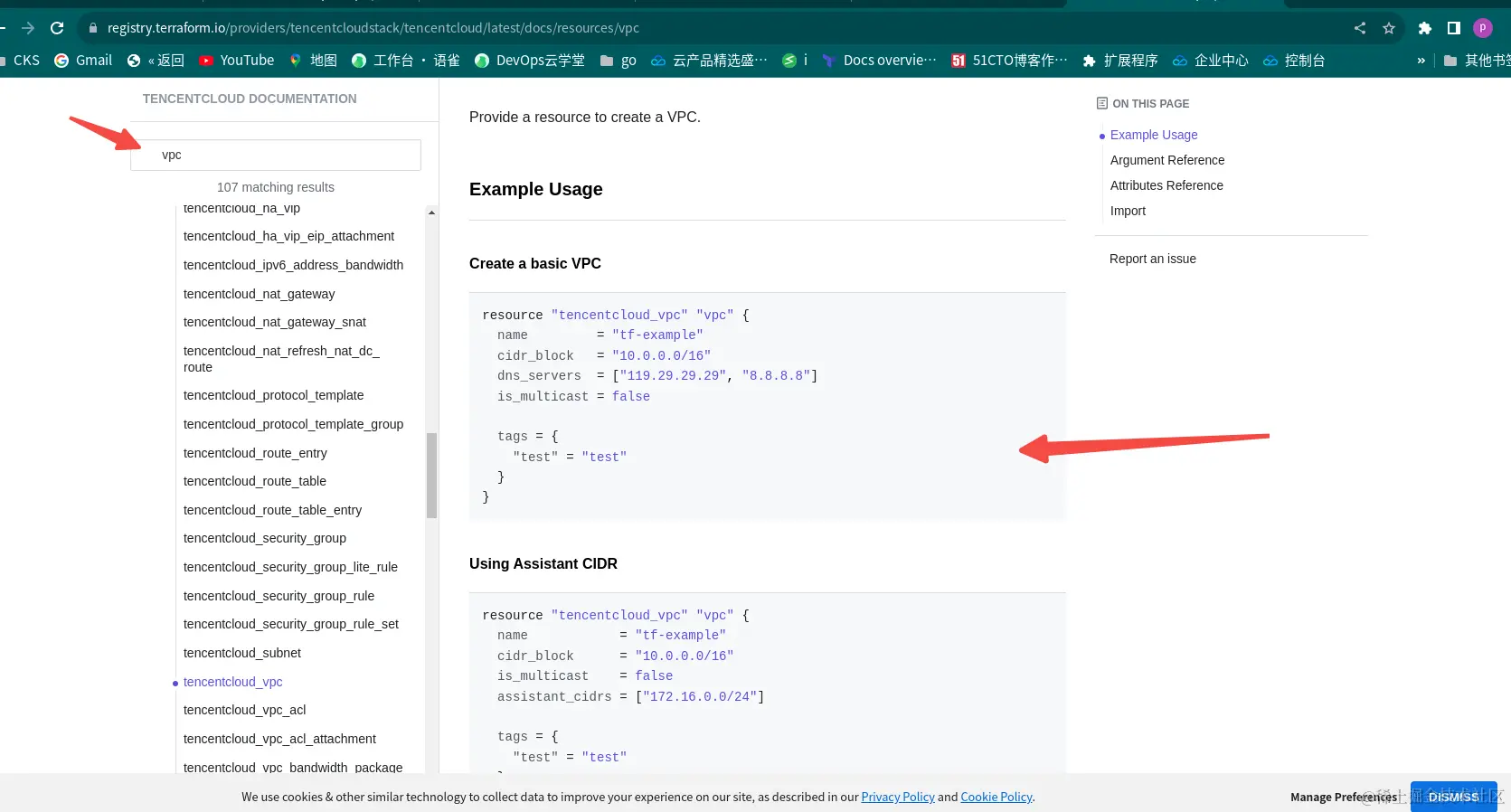Open the extensions puzzle icon

(x=1425, y=28)
